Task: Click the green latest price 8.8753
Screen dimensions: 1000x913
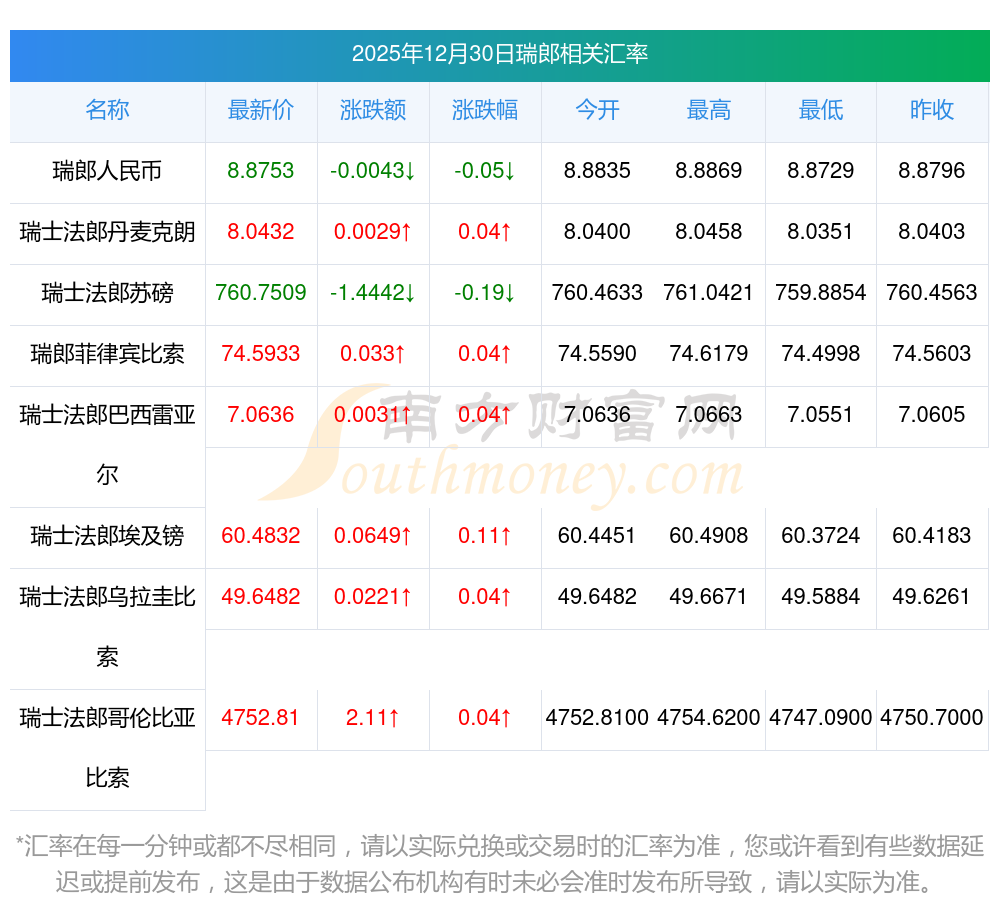Action: (x=261, y=171)
